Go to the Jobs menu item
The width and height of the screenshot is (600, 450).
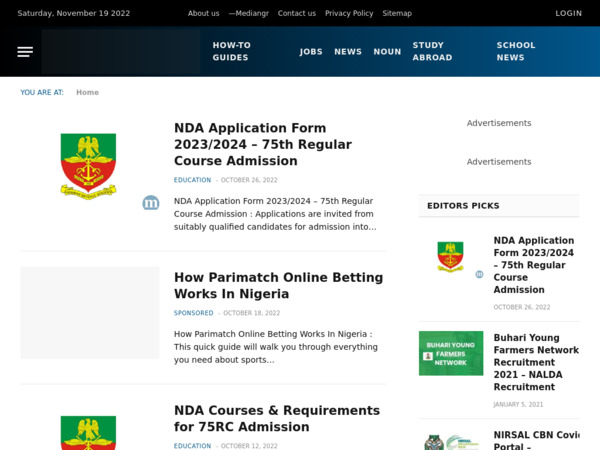coord(311,52)
